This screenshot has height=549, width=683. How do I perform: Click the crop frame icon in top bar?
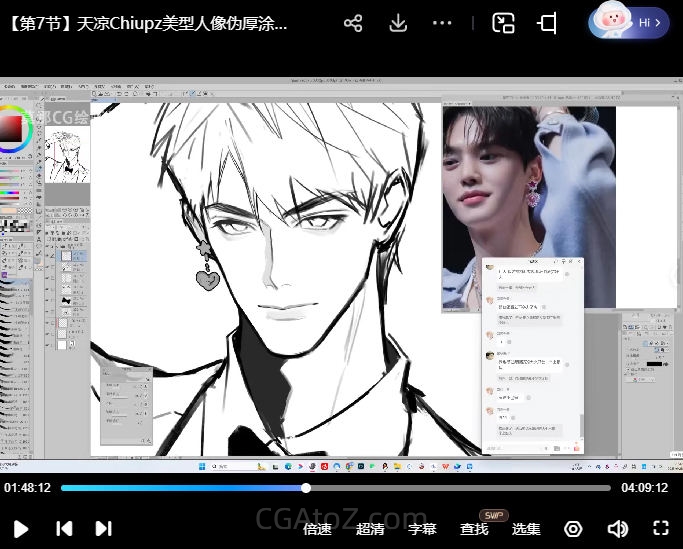547,23
